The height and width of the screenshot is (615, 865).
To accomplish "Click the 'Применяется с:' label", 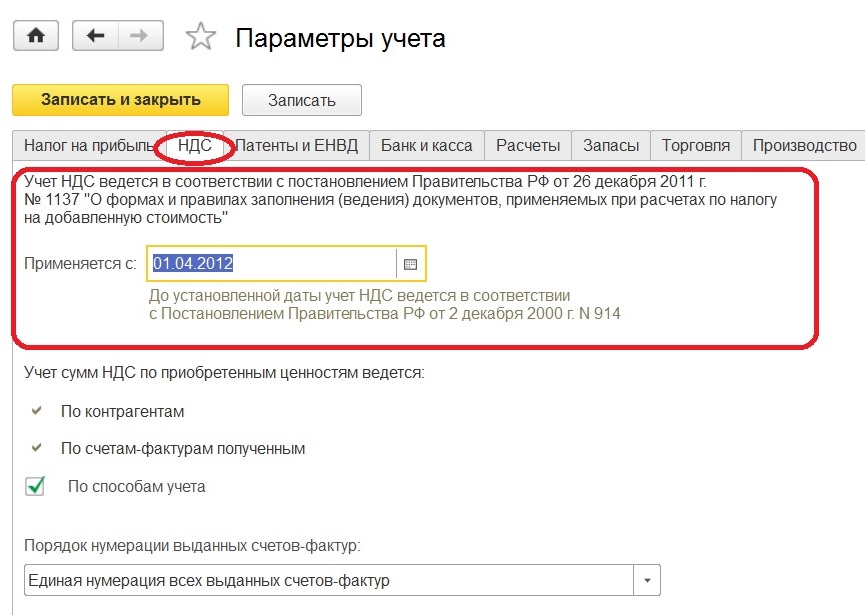I will click(x=80, y=264).
